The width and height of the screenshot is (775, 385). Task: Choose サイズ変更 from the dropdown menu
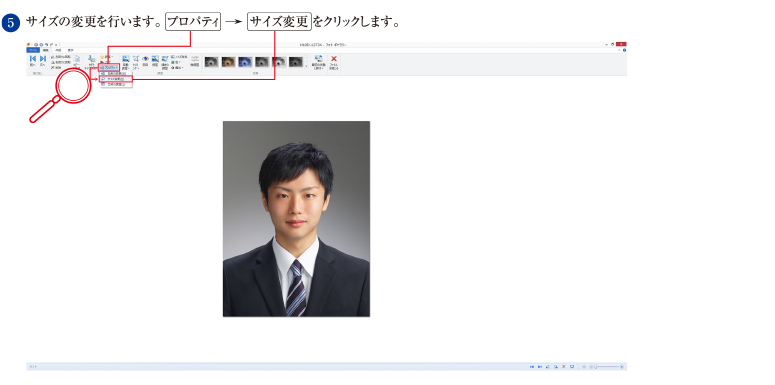pos(116,79)
